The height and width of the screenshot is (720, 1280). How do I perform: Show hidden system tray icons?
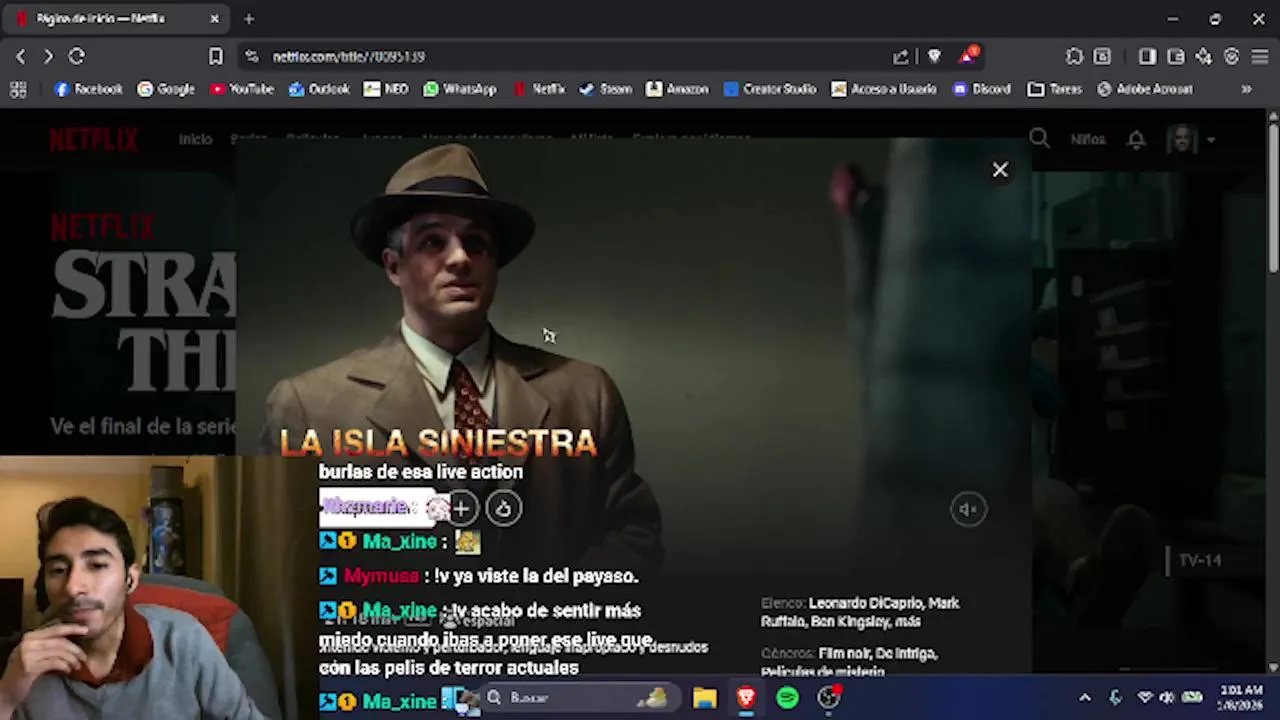pyautogui.click(x=1085, y=698)
